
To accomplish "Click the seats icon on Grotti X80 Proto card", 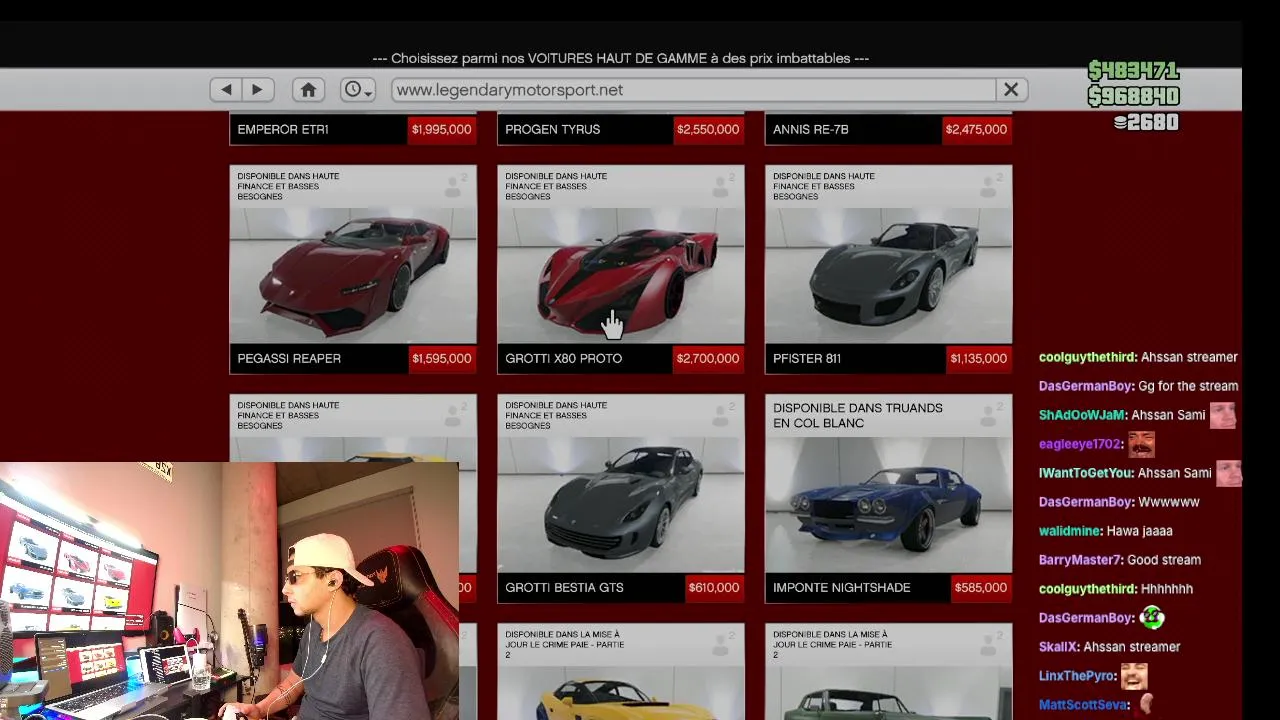I will pyautogui.click(x=722, y=185).
